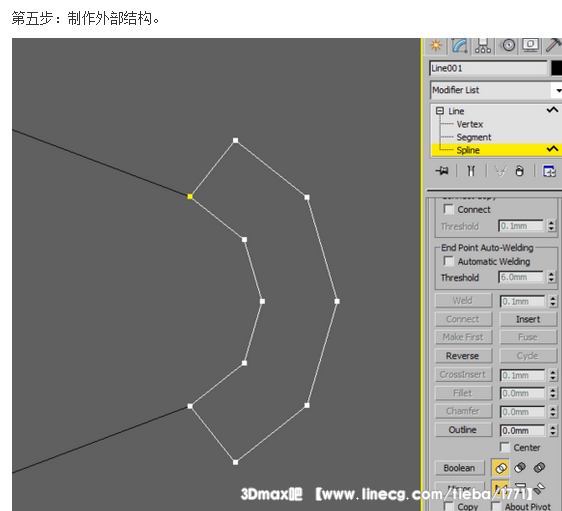Click the Fuse button
562x511 pixels.
(528, 337)
